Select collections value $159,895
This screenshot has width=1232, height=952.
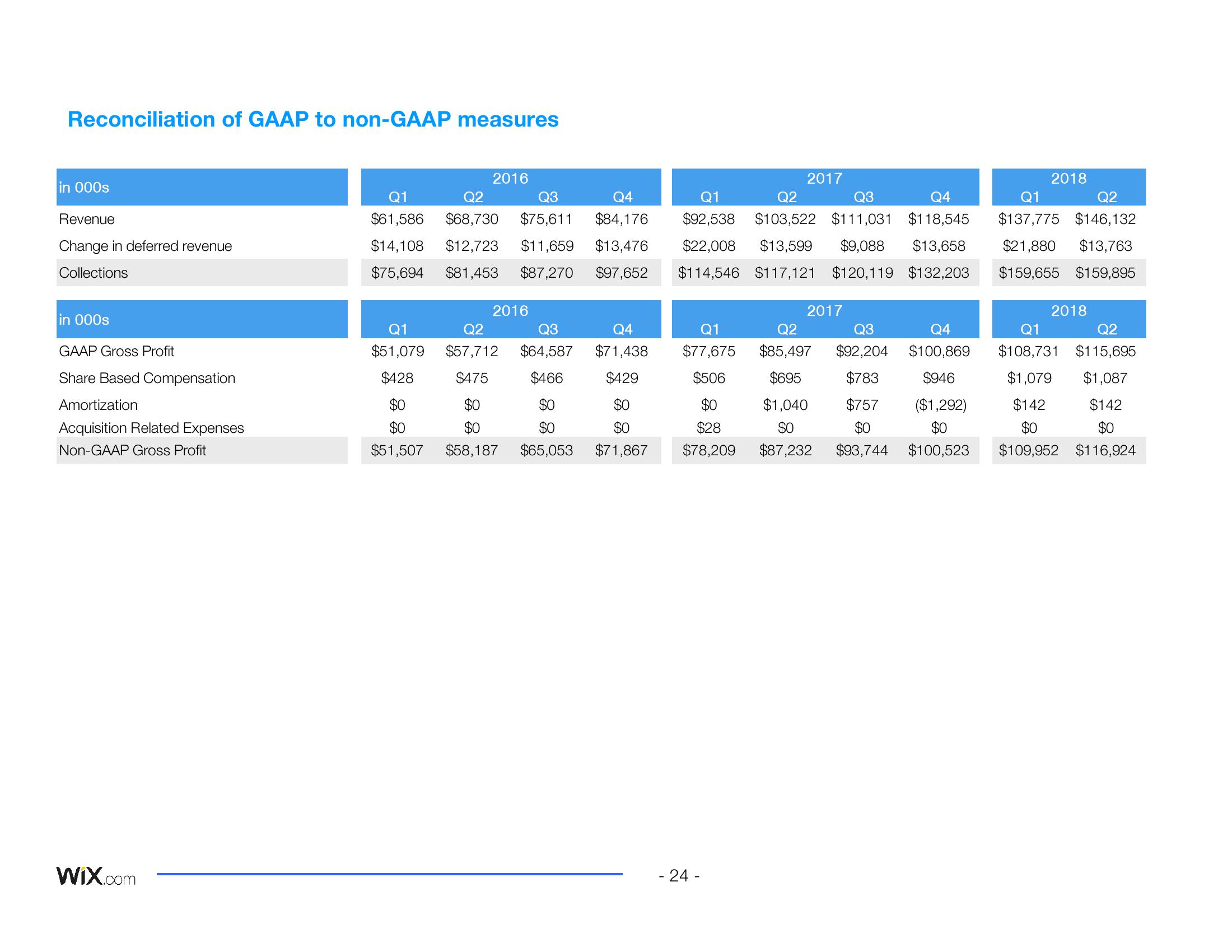click(1105, 273)
